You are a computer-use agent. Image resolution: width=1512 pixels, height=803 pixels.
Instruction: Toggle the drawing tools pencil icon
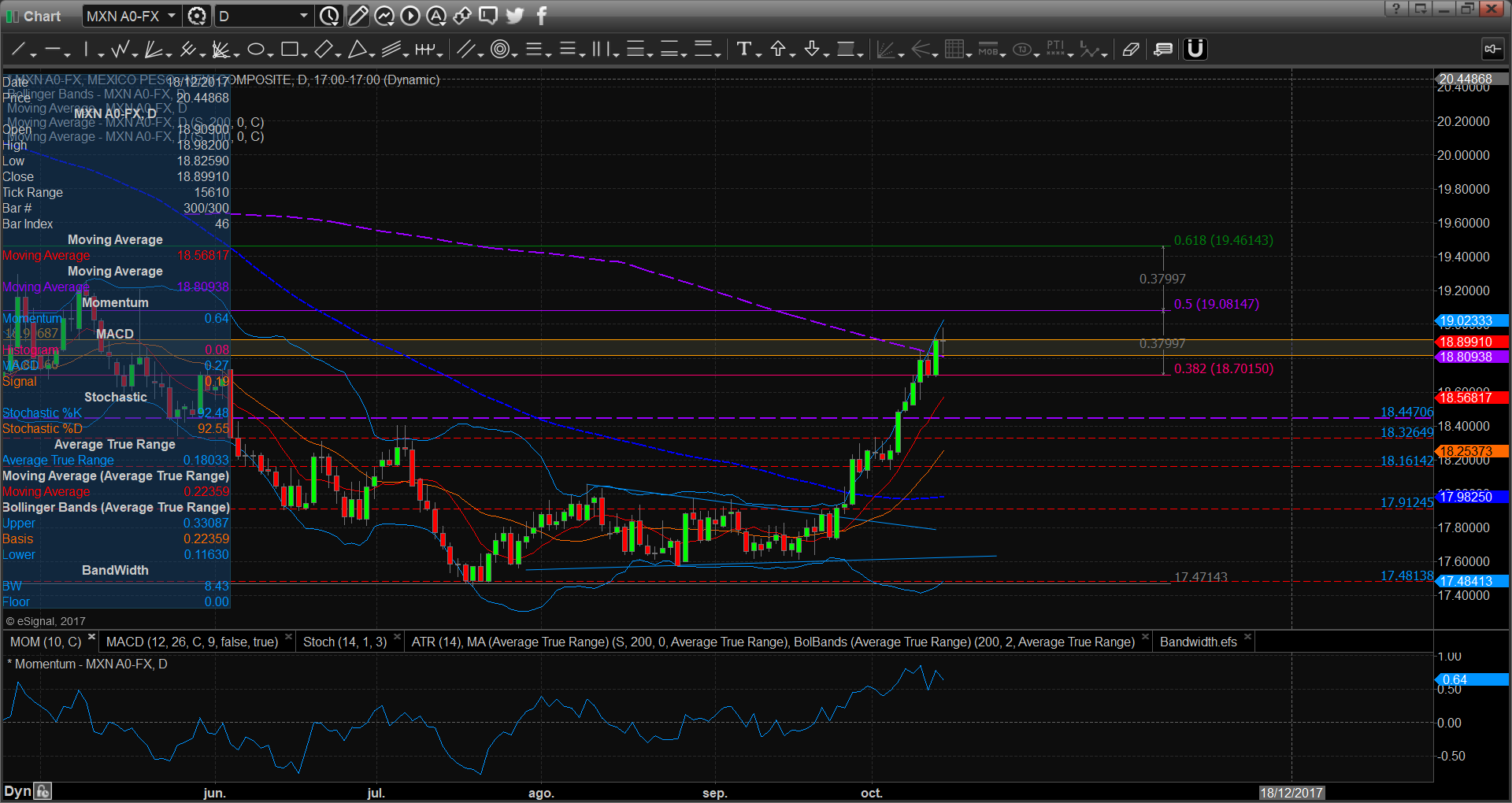pos(358,16)
